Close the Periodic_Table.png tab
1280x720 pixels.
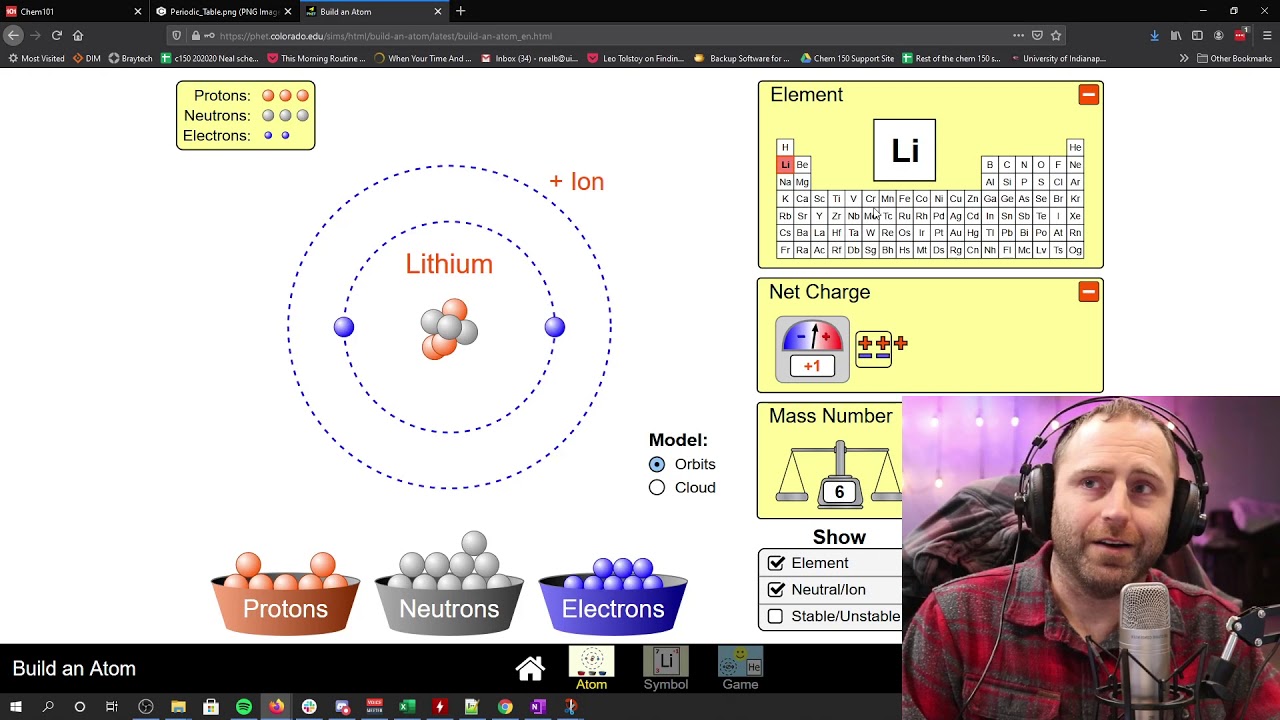pyautogui.click(x=288, y=12)
